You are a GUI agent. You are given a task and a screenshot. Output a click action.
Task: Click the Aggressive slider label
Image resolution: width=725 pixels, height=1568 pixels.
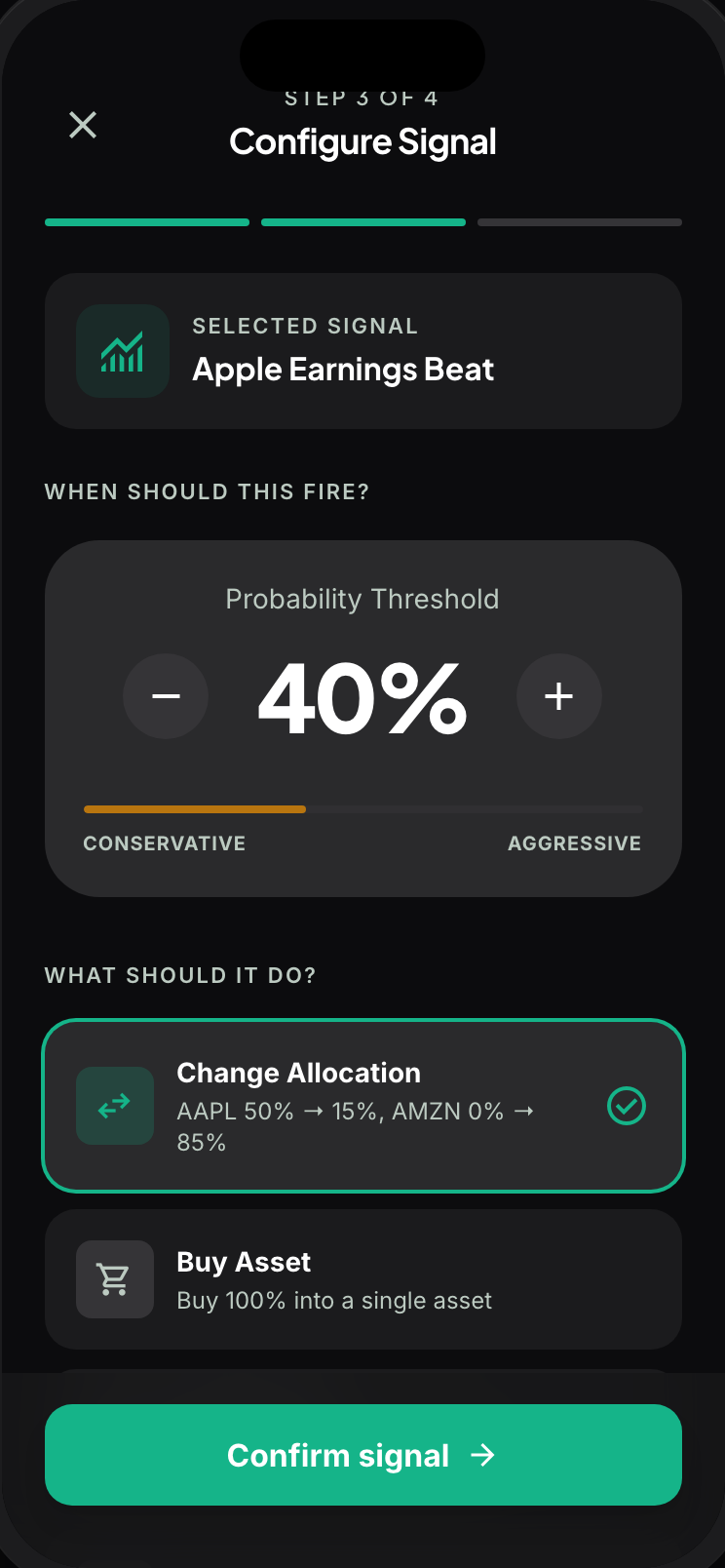pyautogui.click(x=574, y=843)
